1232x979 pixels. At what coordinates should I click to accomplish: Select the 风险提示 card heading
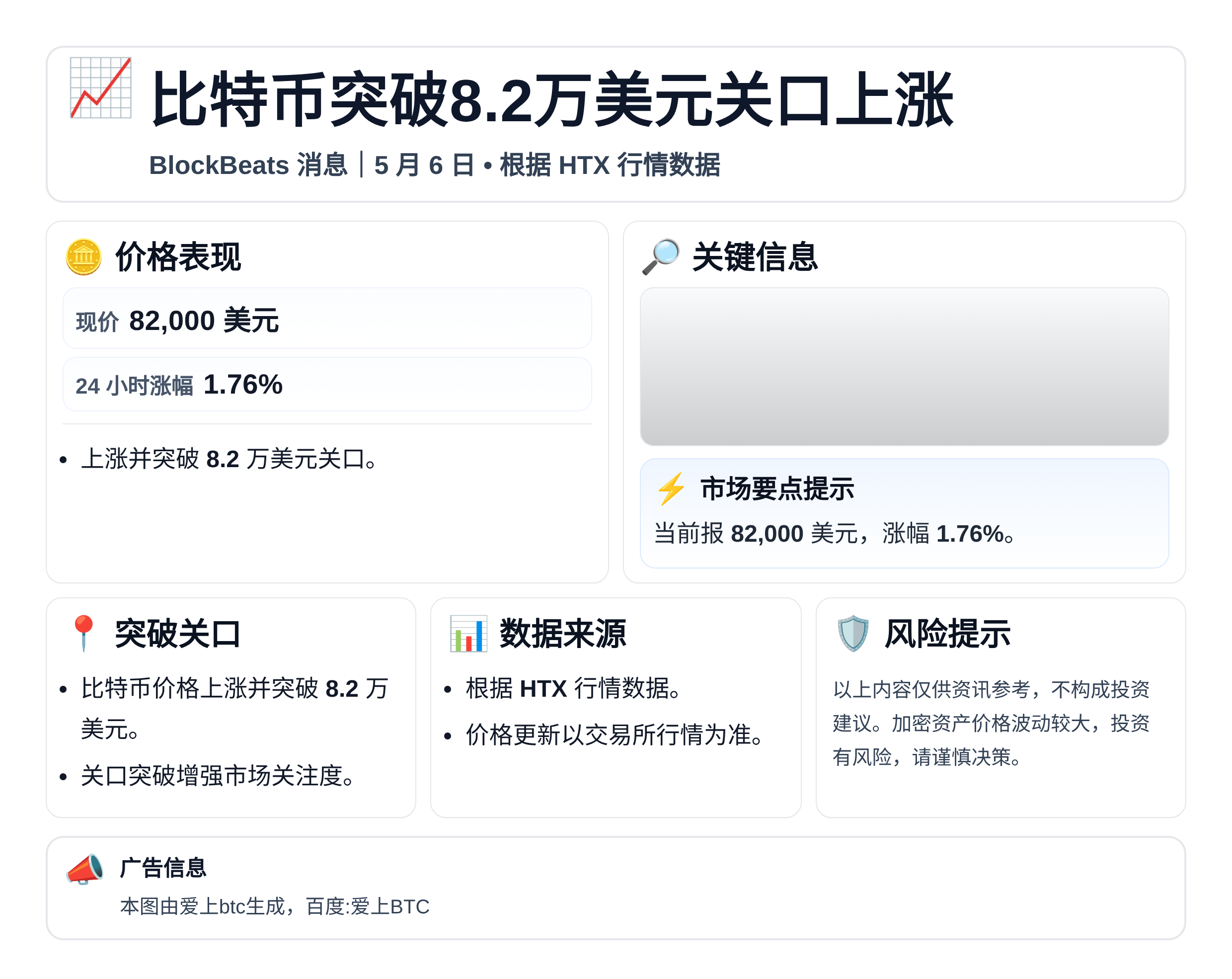[947, 633]
